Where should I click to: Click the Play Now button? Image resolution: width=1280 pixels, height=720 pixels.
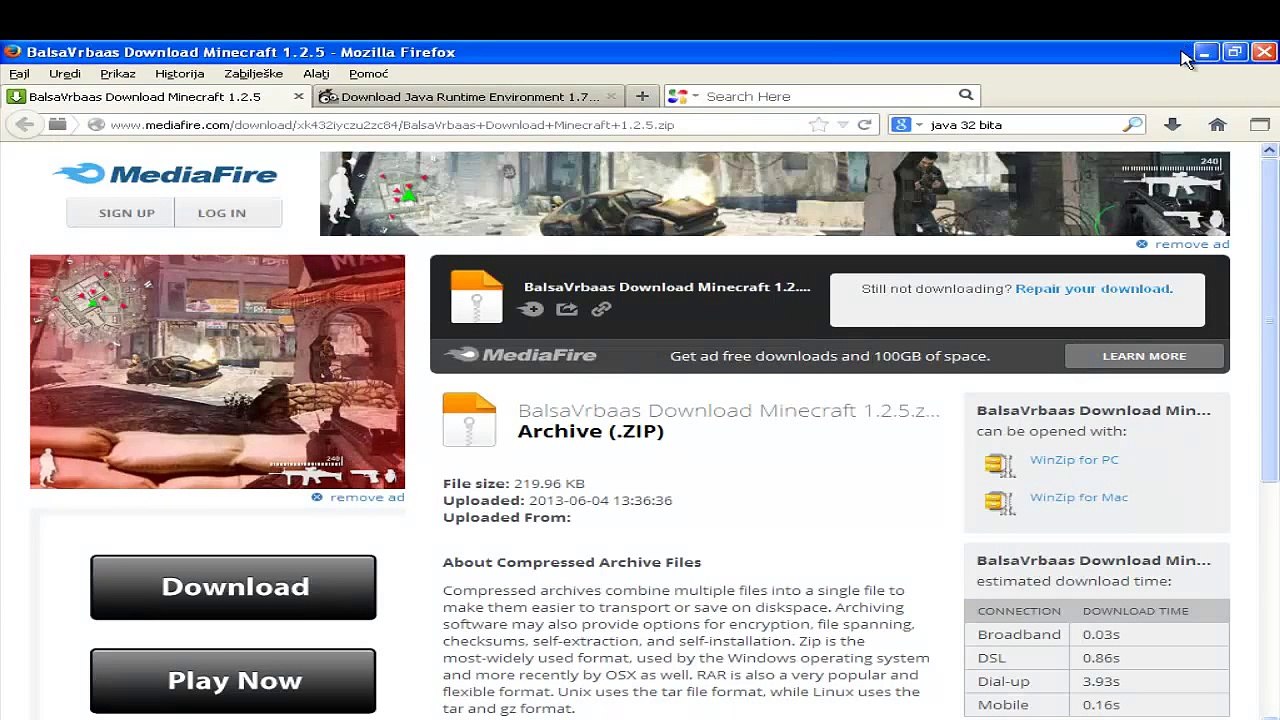pos(233,681)
